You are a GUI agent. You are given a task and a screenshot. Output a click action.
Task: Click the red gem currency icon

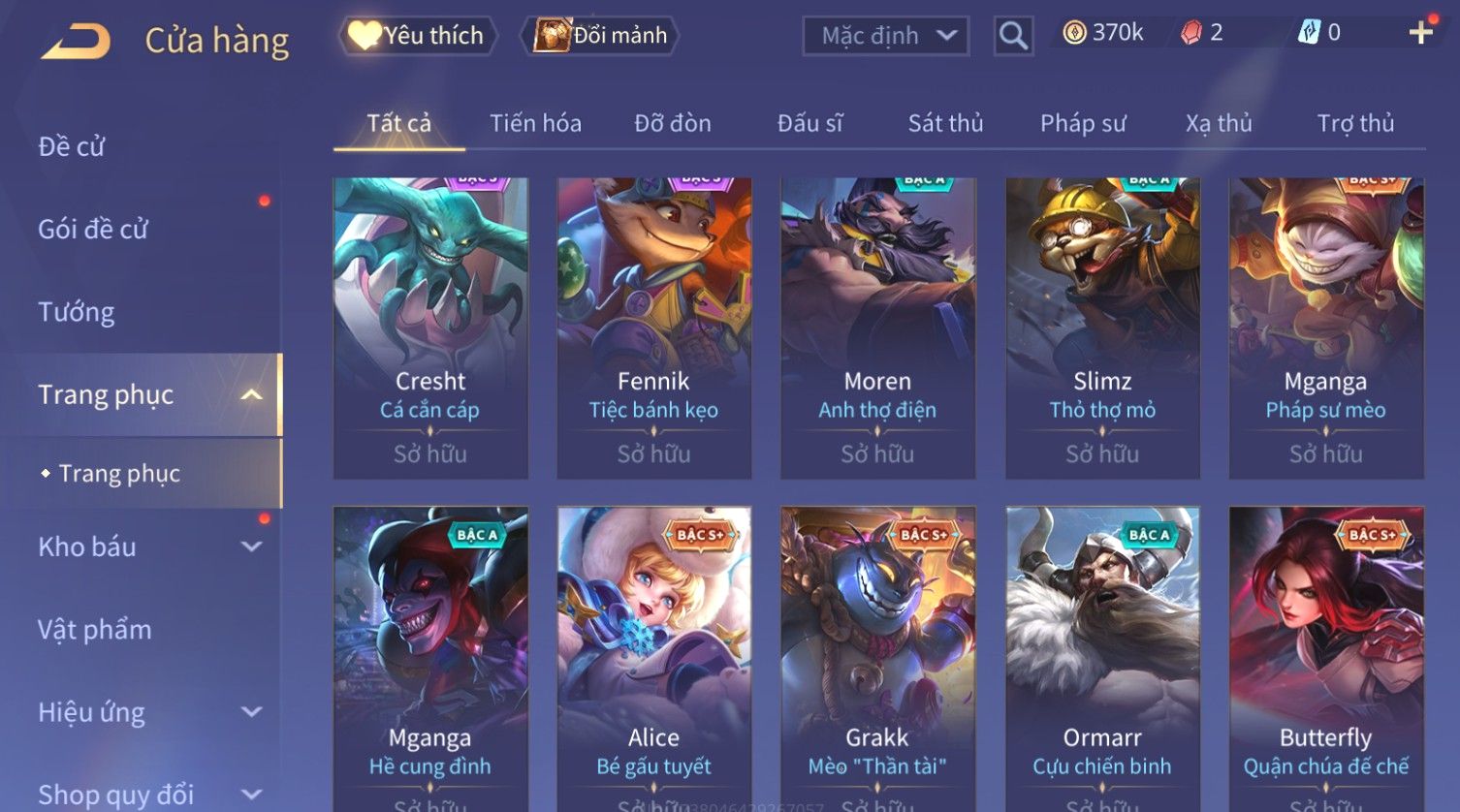1191,33
